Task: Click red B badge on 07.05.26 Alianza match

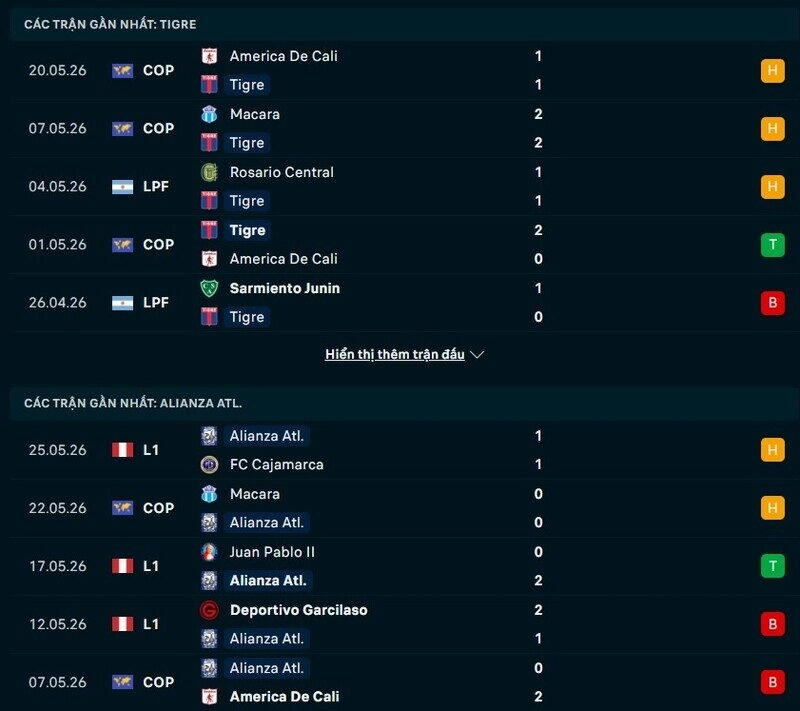Action: tap(772, 682)
